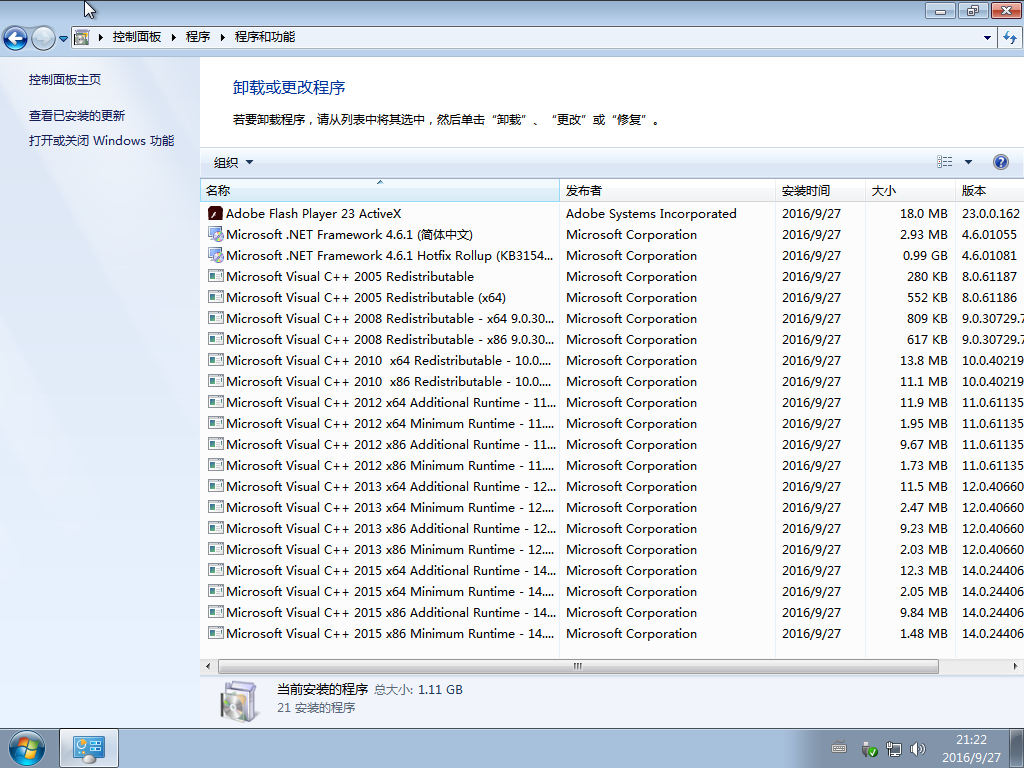
Task: Click the volume speaker tray icon
Action: [918, 749]
